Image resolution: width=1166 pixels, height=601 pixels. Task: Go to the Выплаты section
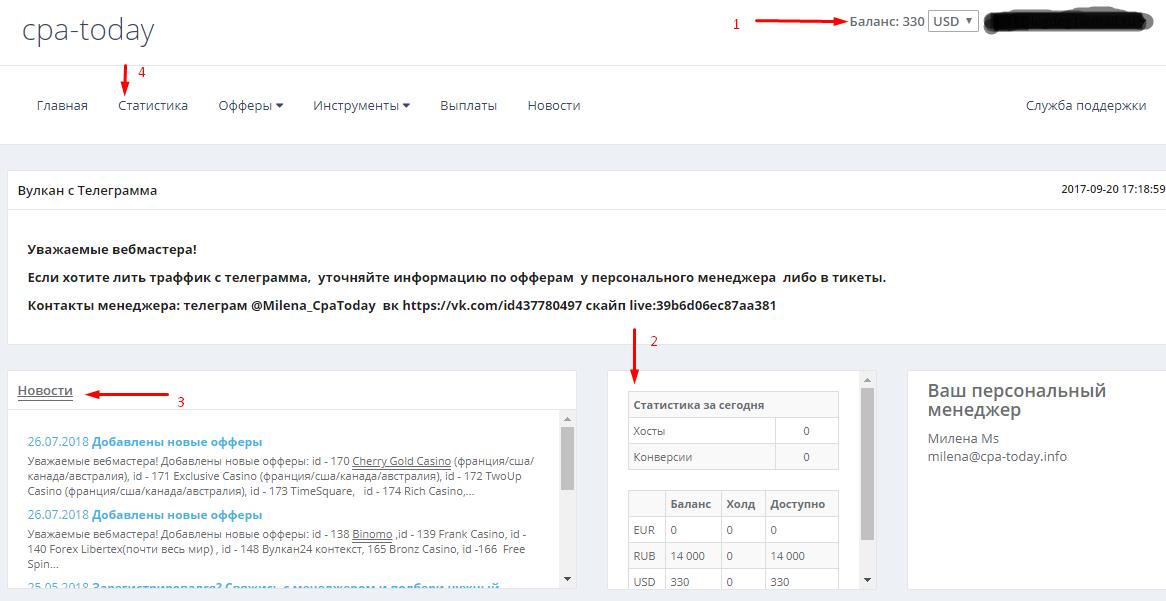(x=467, y=104)
